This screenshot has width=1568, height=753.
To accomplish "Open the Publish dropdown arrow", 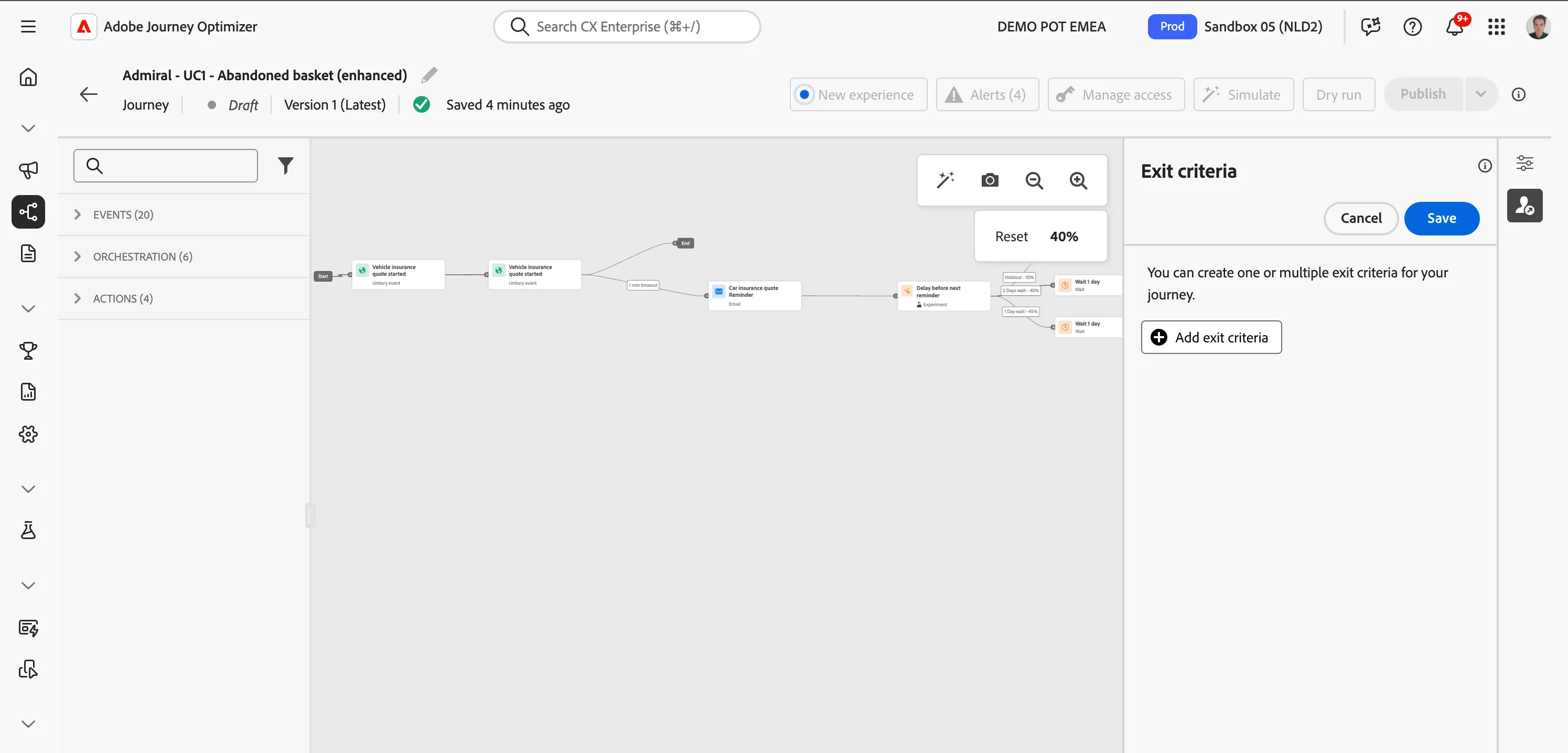I will 1480,94.
